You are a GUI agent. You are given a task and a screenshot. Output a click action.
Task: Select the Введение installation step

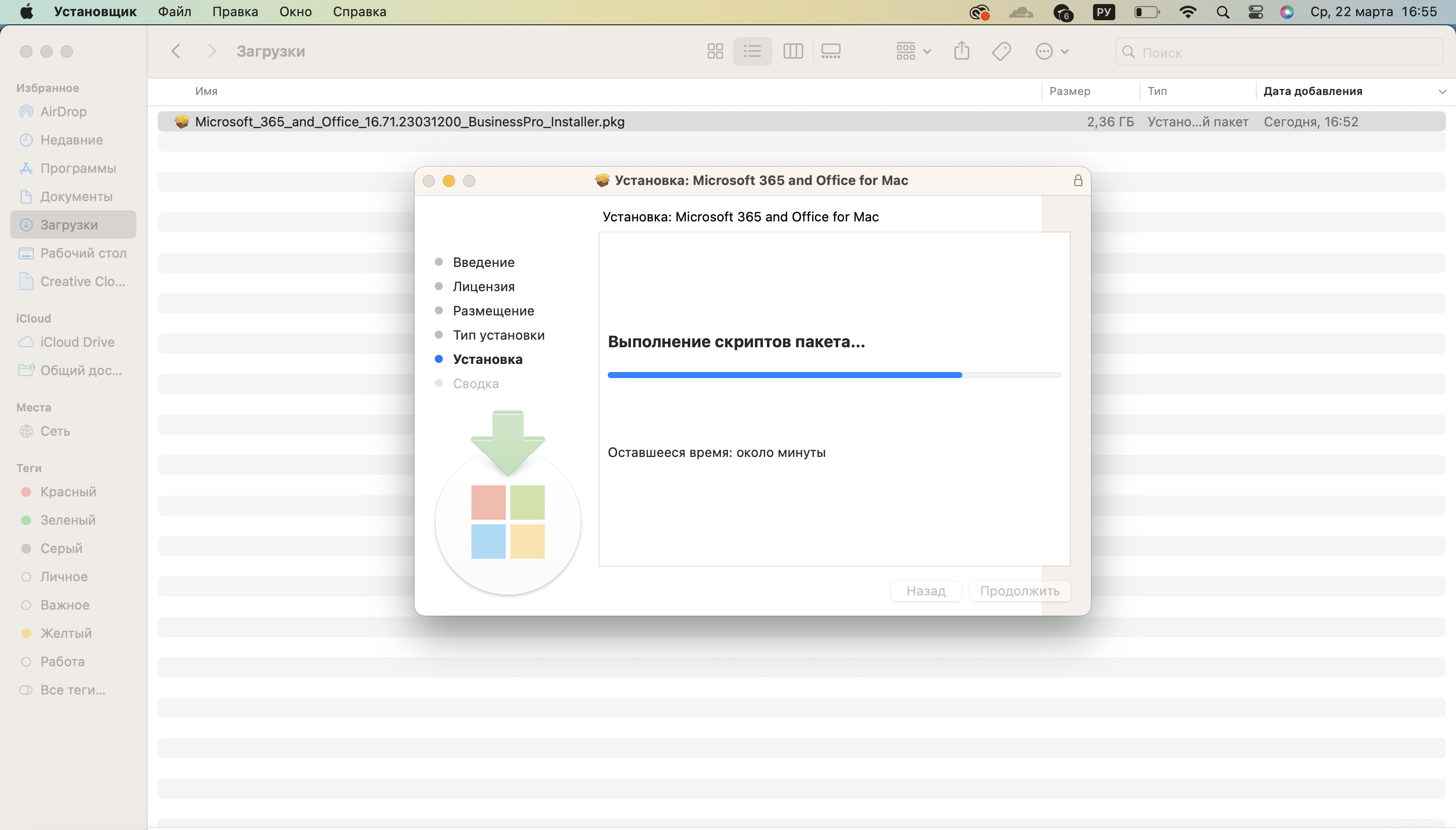pyautogui.click(x=484, y=262)
